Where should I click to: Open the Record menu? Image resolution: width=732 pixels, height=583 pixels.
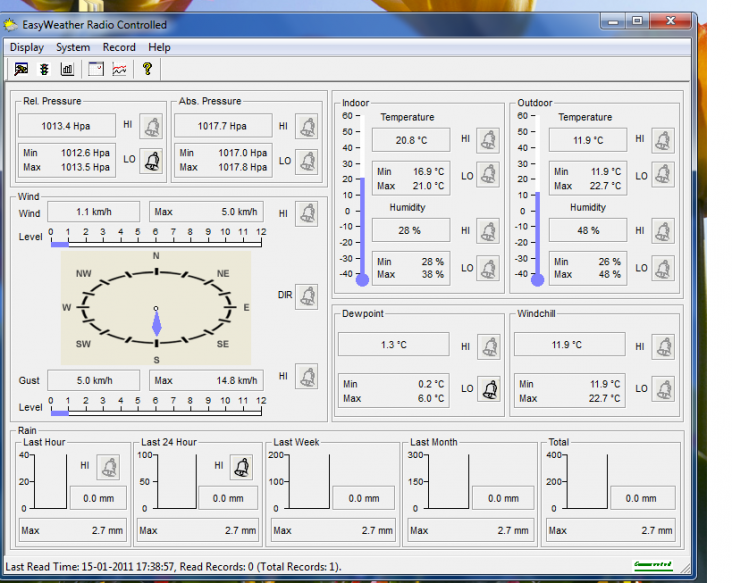[x=119, y=48]
